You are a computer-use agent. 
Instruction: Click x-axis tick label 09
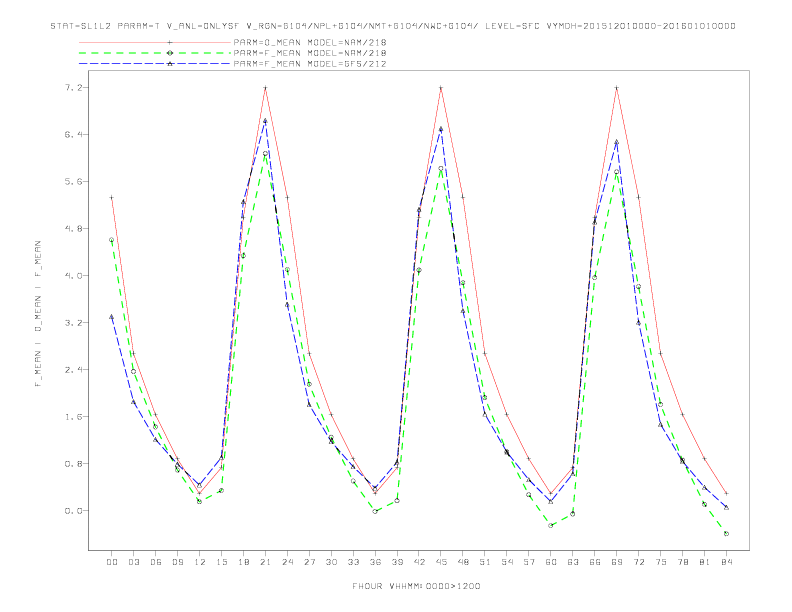coord(177,562)
